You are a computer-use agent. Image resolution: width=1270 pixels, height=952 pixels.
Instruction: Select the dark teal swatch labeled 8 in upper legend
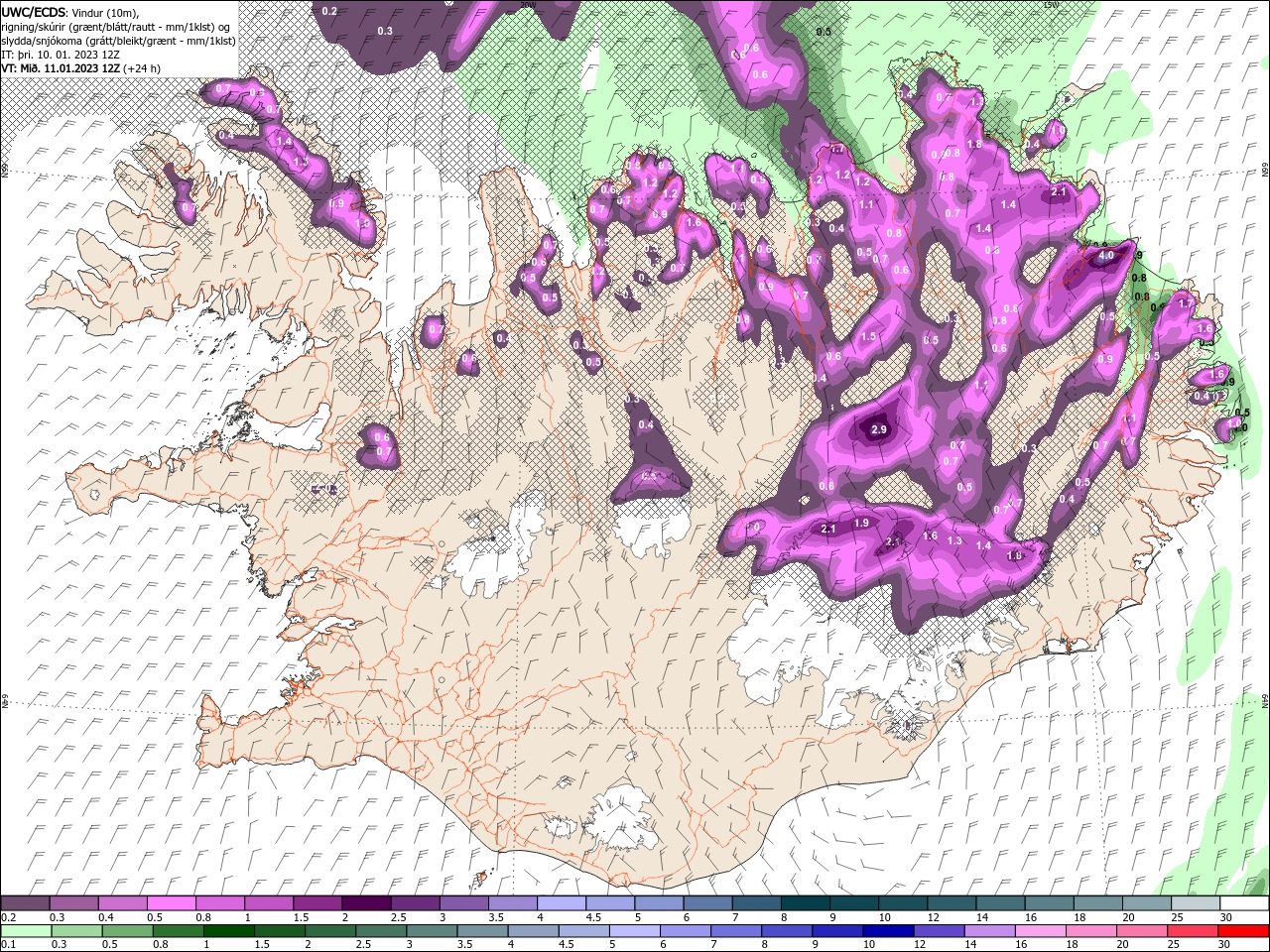pos(805,903)
